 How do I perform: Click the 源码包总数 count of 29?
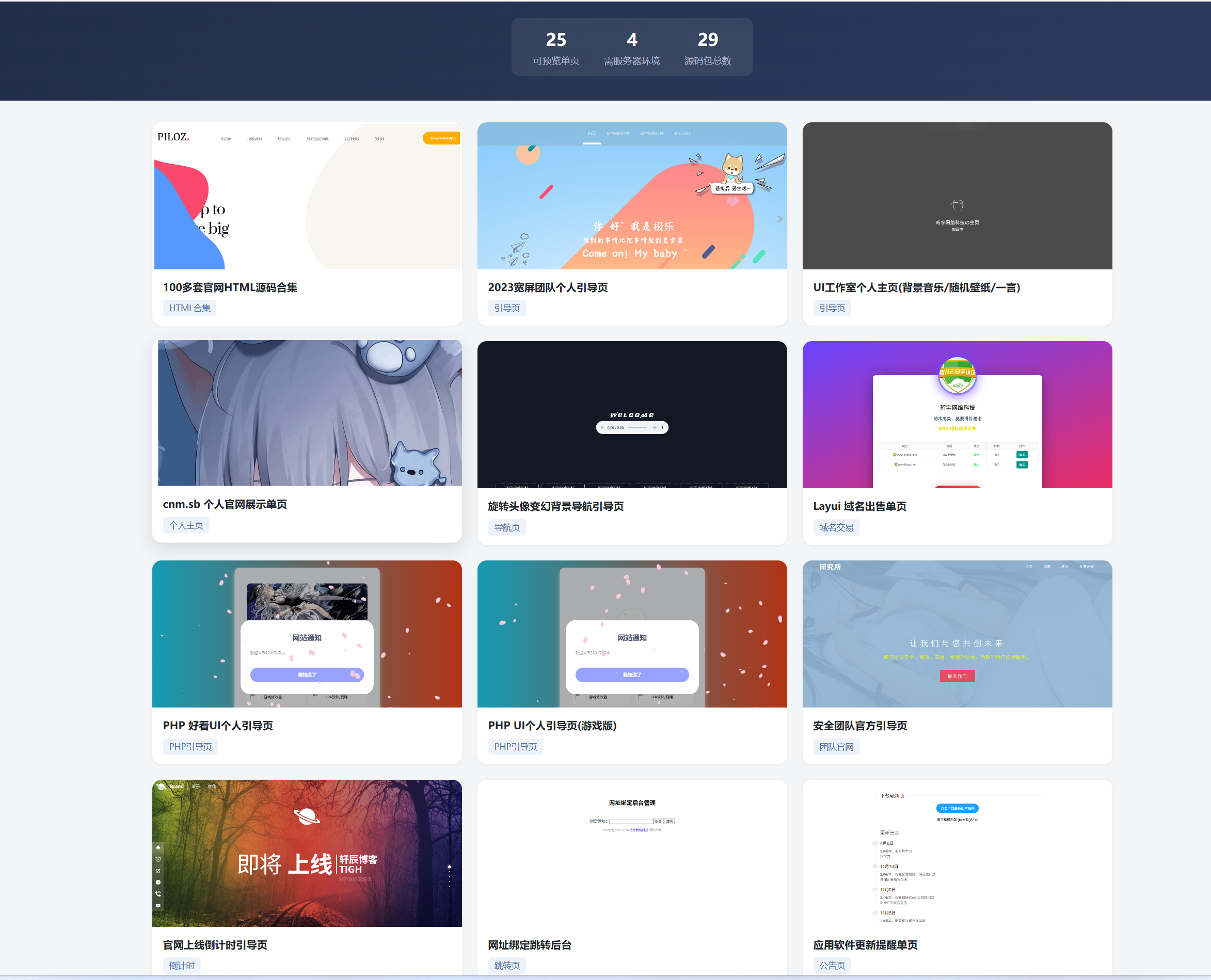(x=708, y=40)
